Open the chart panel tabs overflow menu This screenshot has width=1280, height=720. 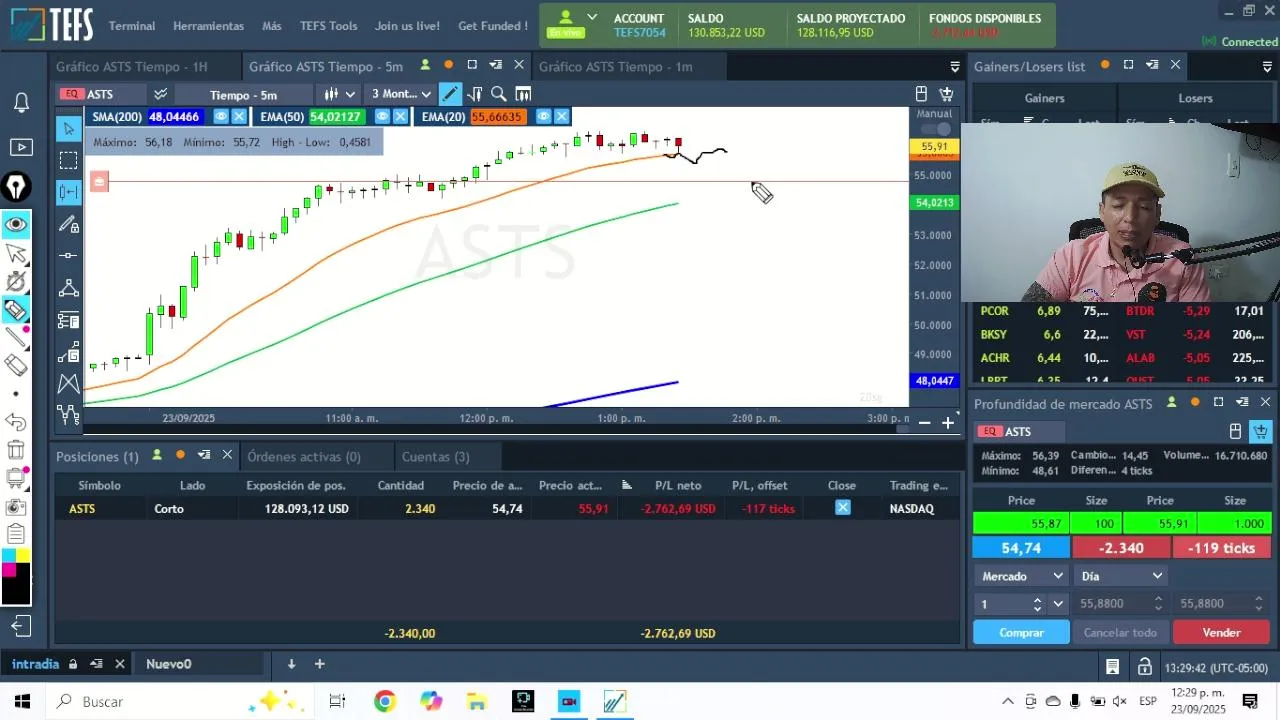pos(954,67)
